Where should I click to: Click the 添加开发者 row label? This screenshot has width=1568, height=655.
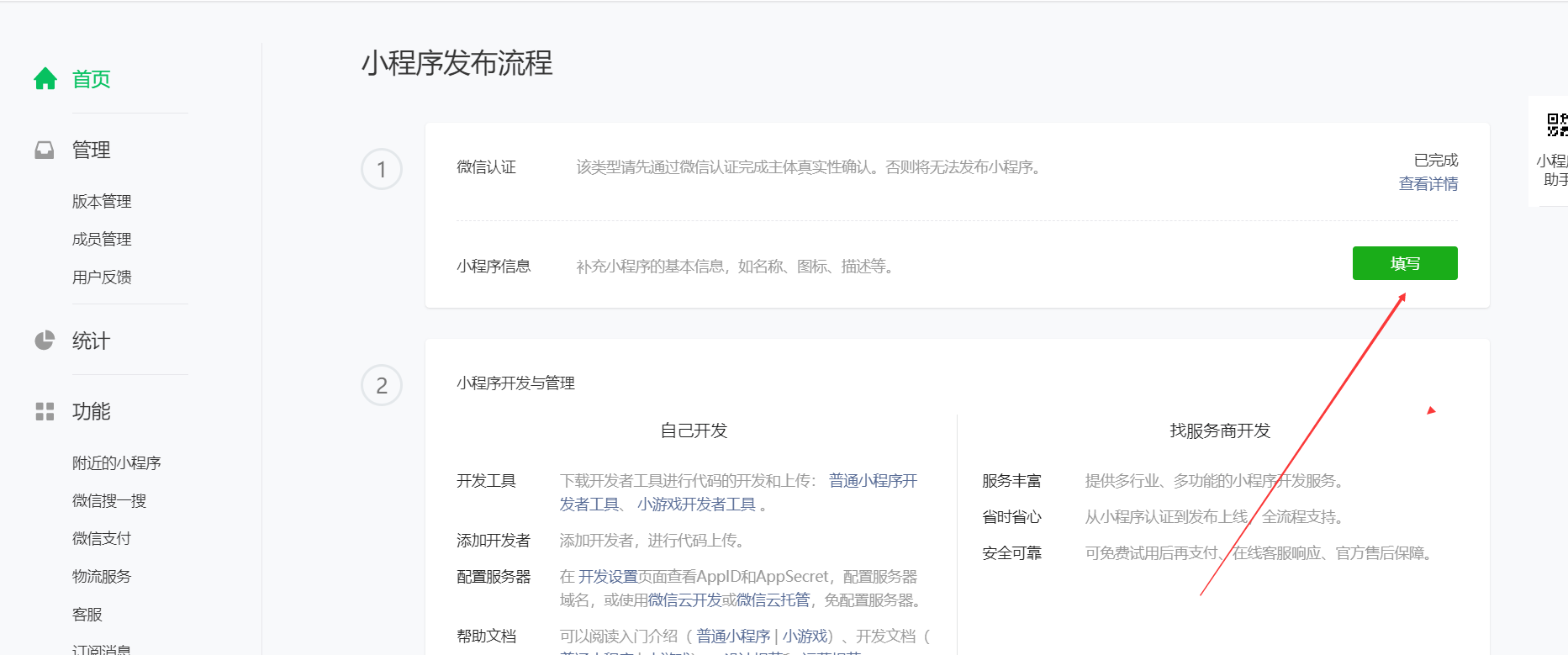pos(494,540)
